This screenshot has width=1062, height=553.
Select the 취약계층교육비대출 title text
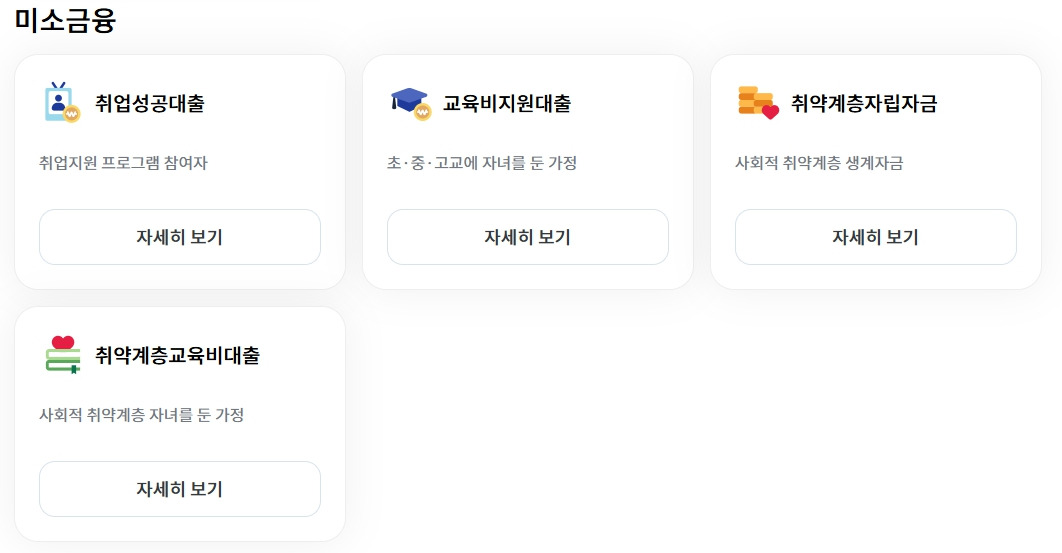pos(177,355)
